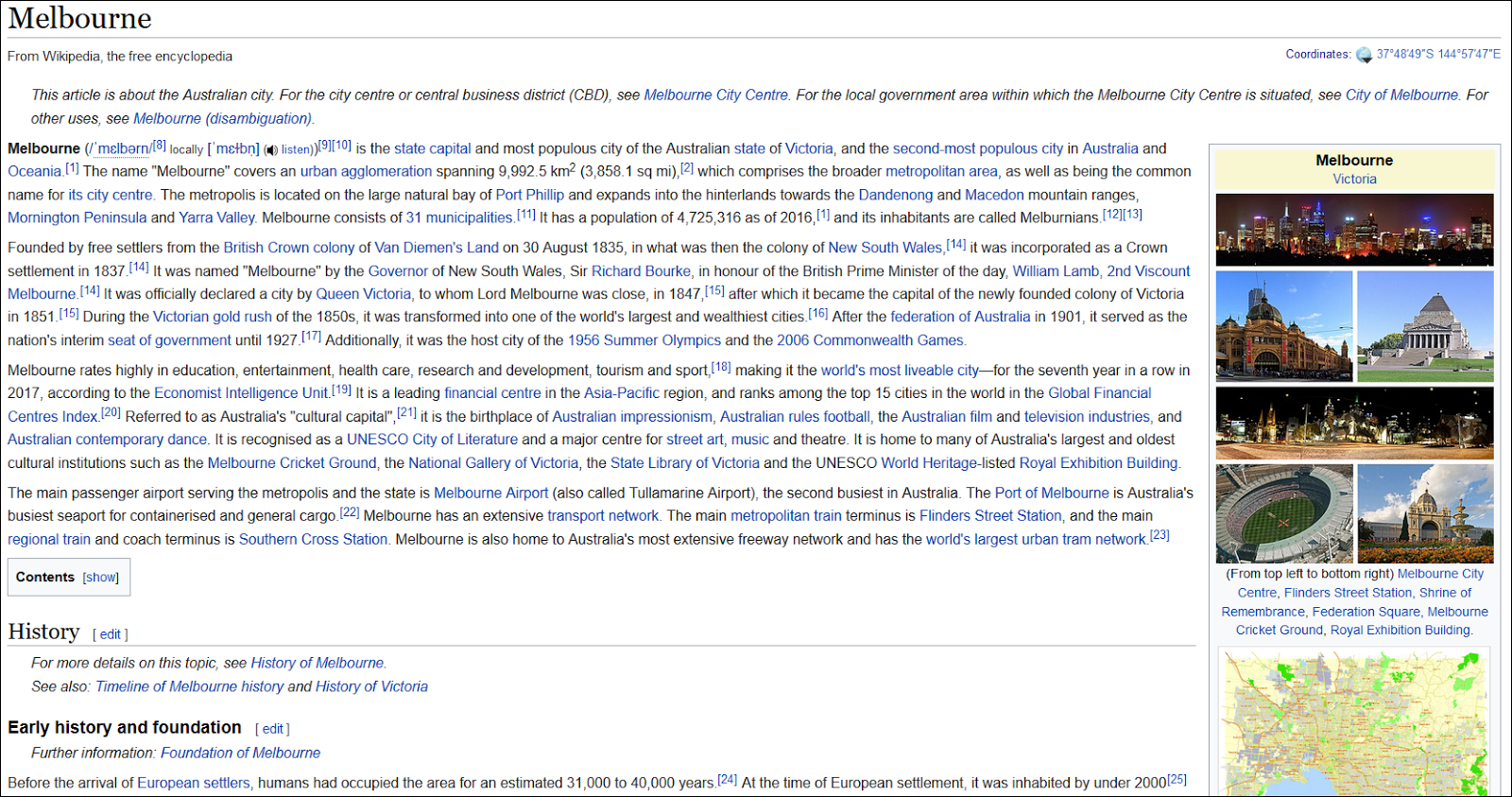Screen dimensions: 1512x797
Task: Open the Australian rules football link
Action: click(795, 417)
